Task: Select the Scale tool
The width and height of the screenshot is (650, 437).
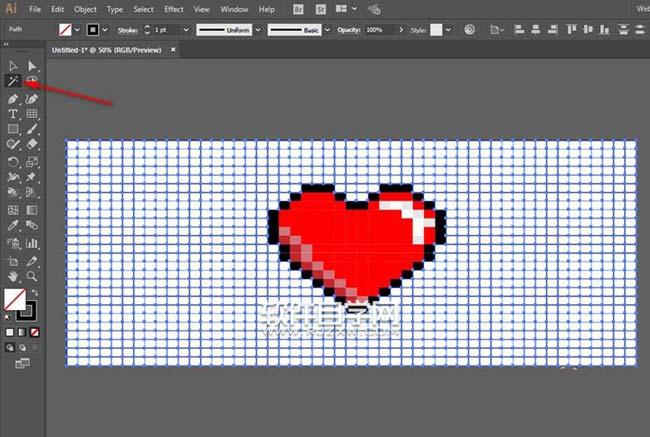Action: coord(32,162)
